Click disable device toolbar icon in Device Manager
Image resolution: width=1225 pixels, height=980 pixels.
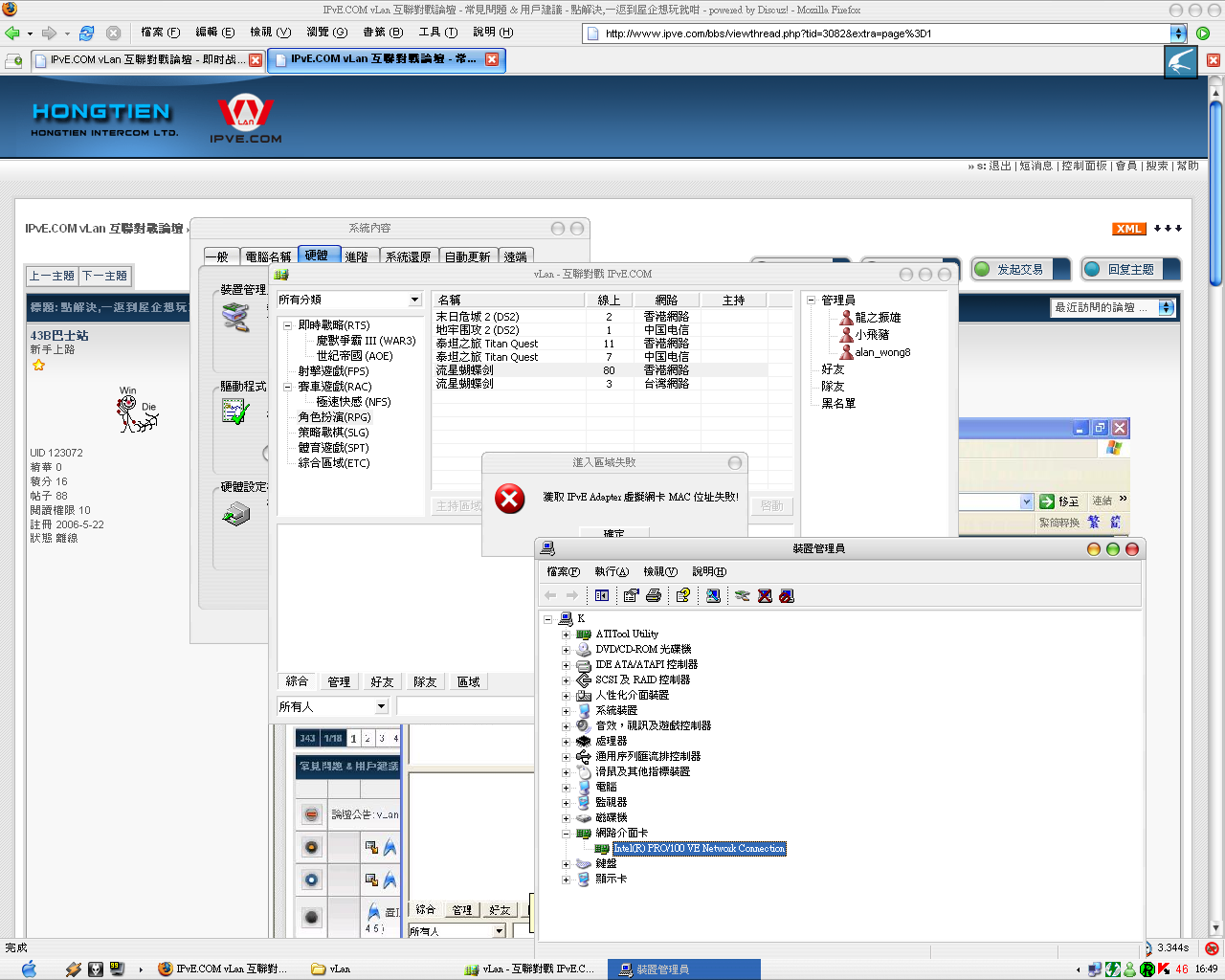[787, 595]
